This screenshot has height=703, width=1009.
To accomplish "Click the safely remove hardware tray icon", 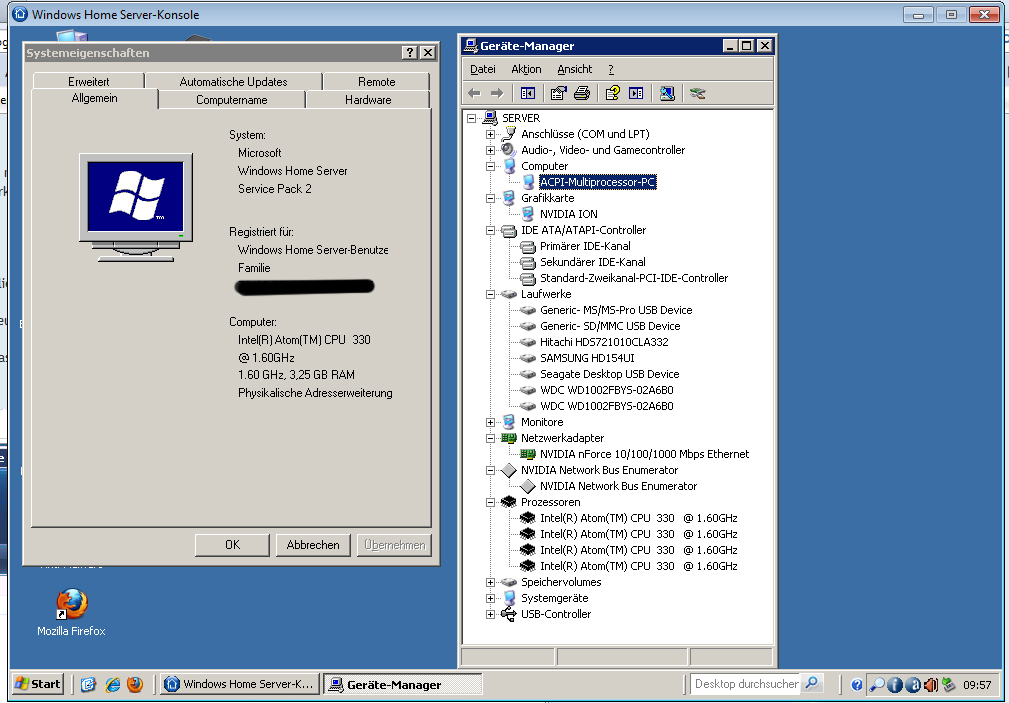I will 949,685.
